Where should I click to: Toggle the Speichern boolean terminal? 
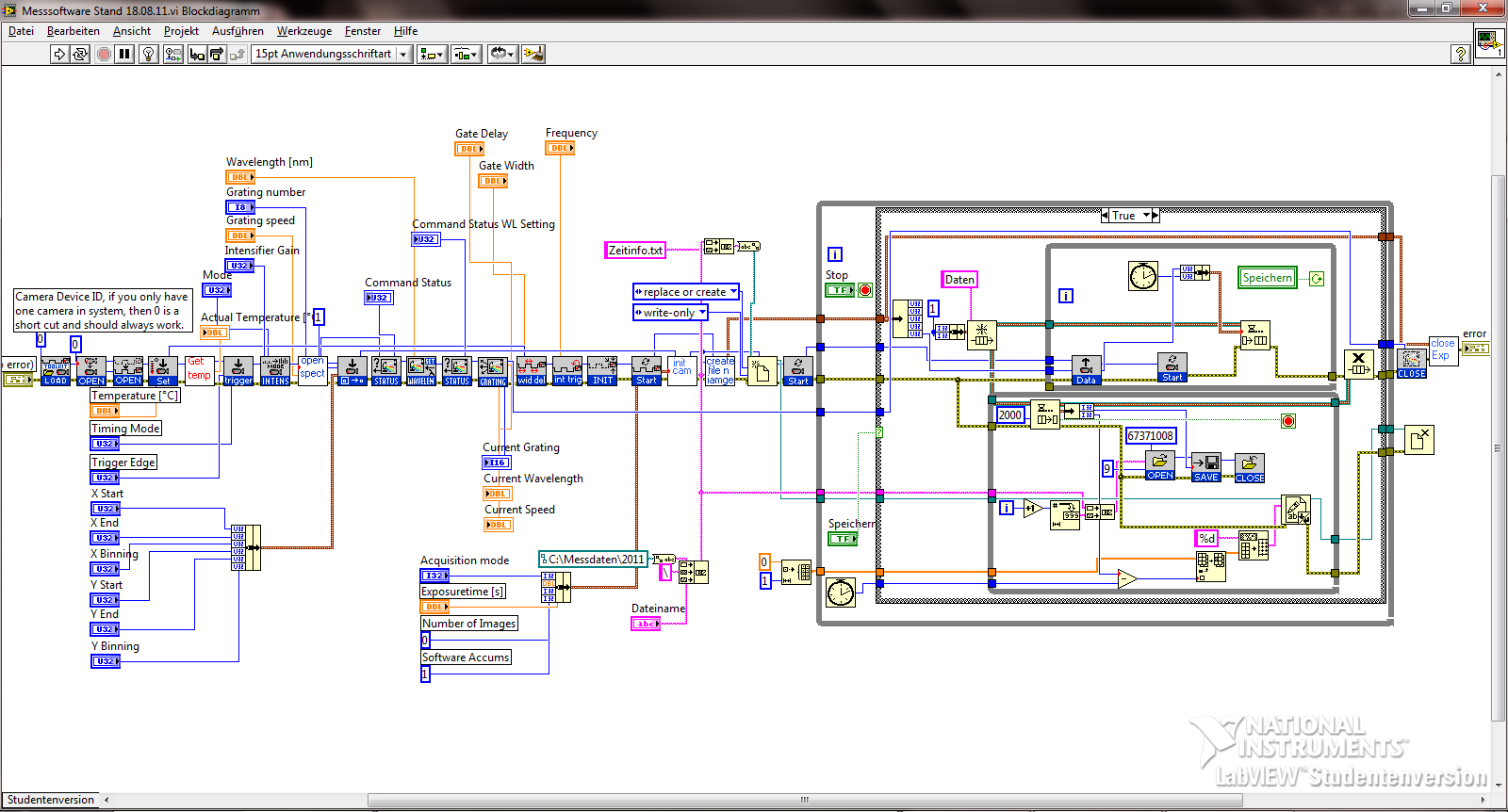pos(843,539)
